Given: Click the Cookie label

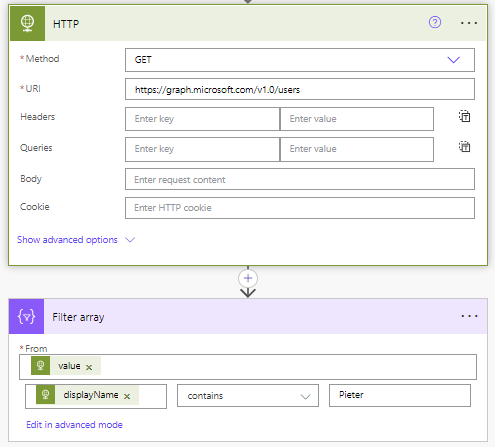Looking at the screenshot, I should point(35,207).
